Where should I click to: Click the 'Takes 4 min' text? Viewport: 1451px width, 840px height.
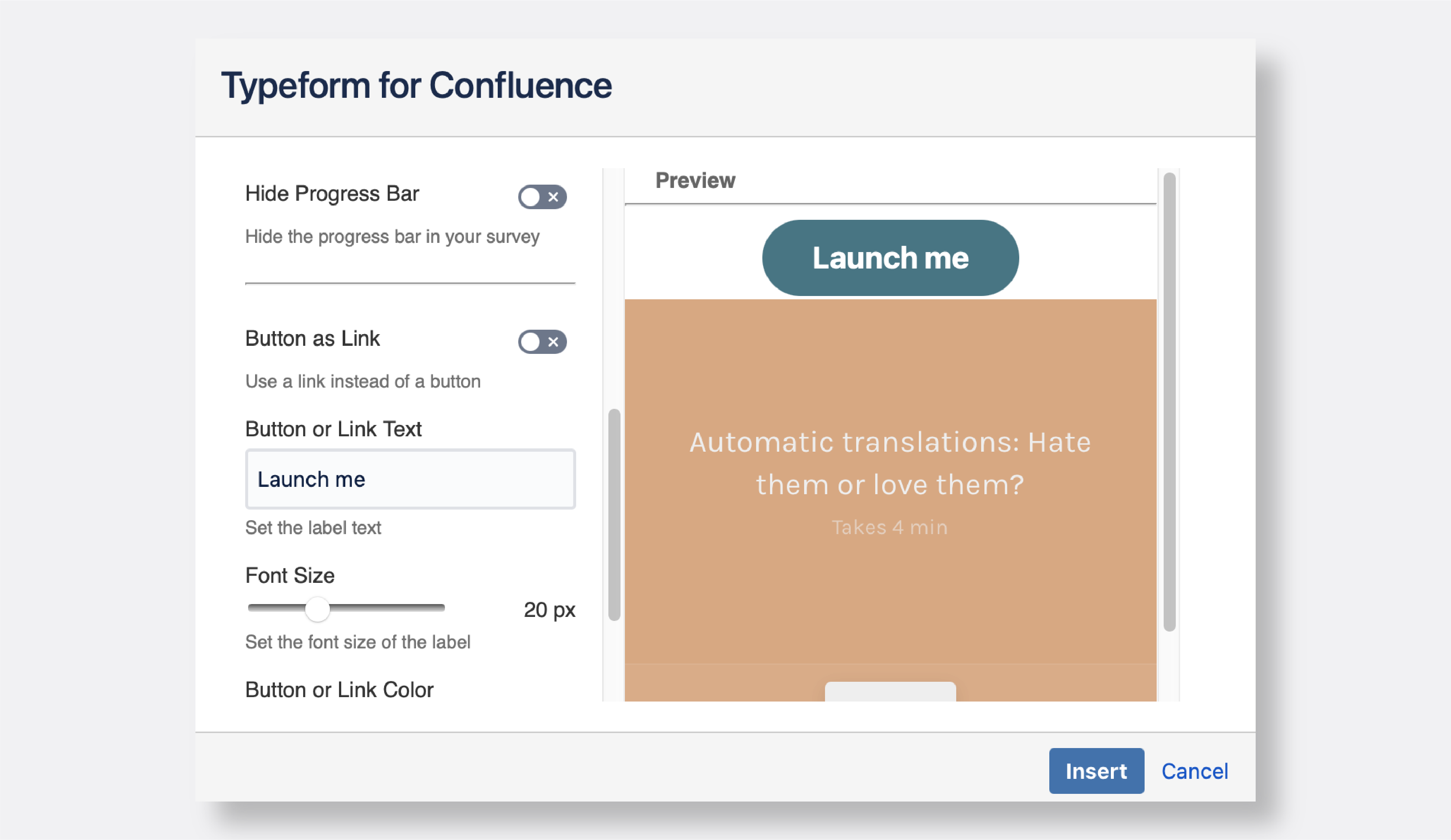pos(890,527)
